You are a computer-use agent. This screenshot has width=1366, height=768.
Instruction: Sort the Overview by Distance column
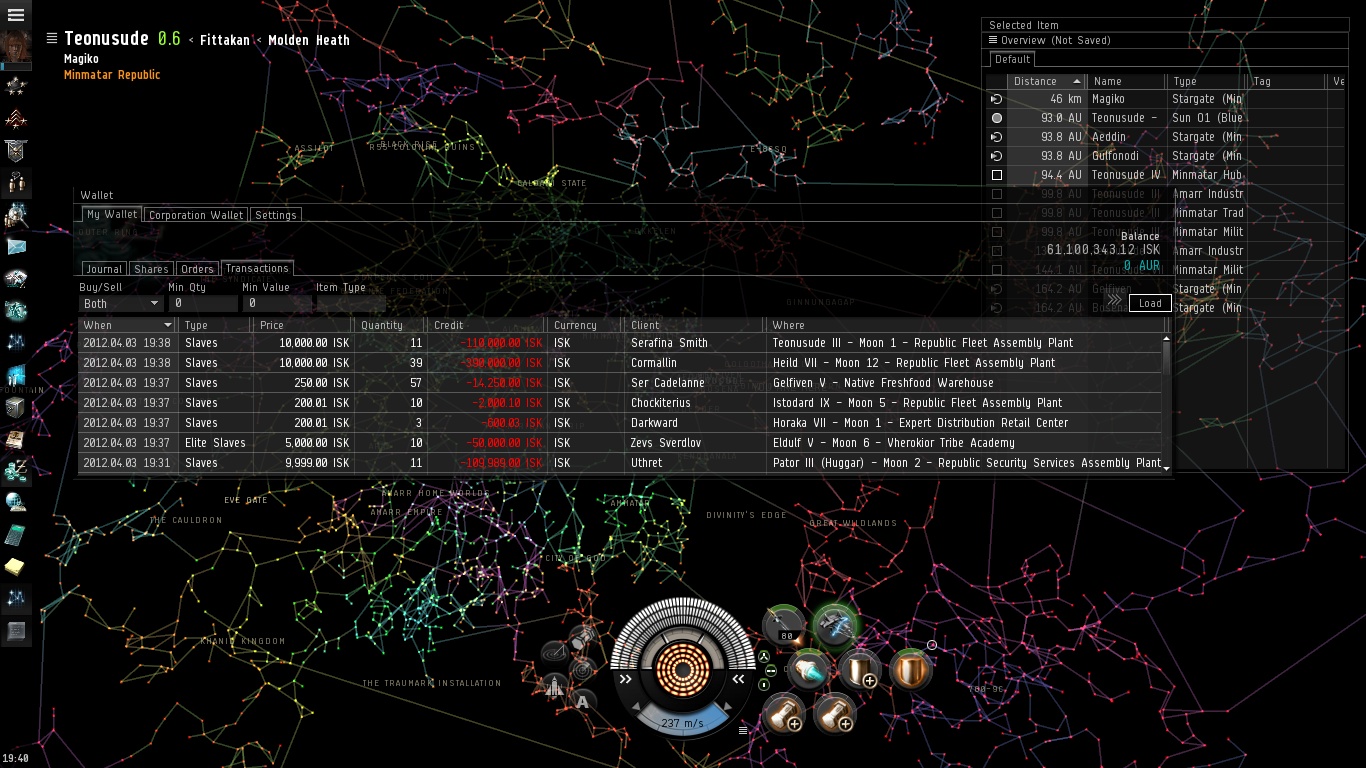(x=1046, y=81)
